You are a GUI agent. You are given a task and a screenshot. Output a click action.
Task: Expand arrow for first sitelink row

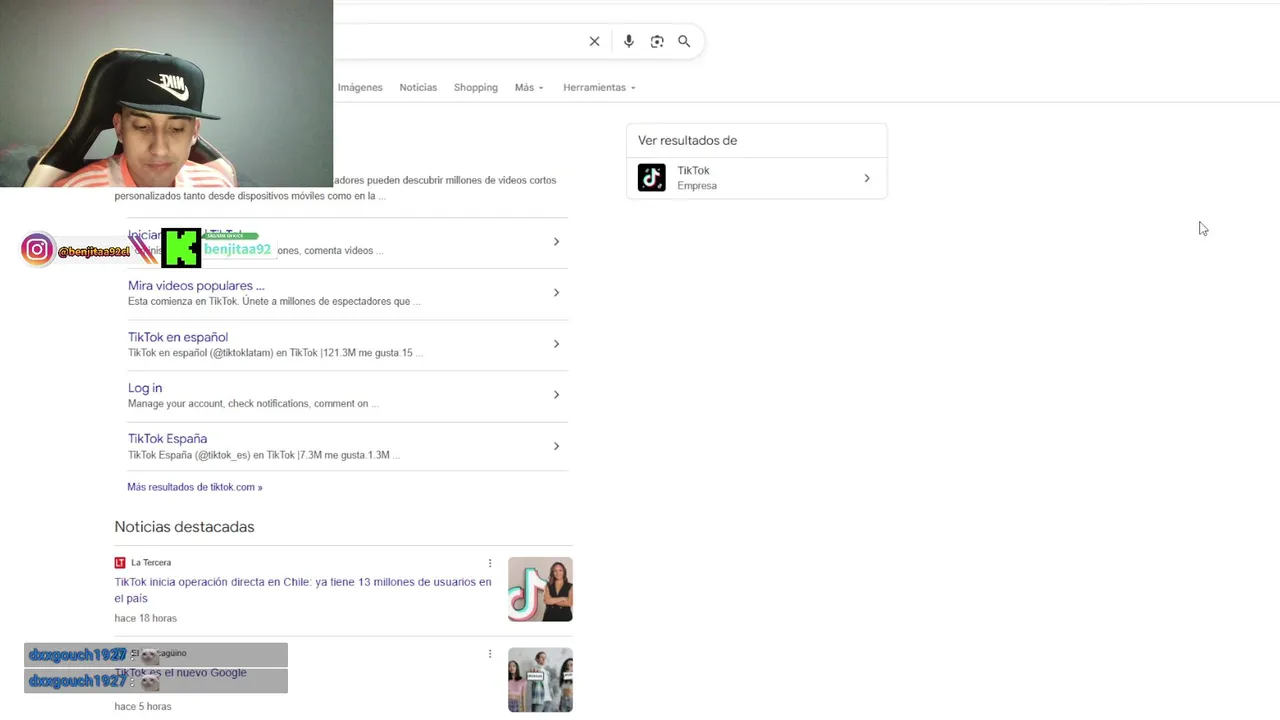(556, 241)
